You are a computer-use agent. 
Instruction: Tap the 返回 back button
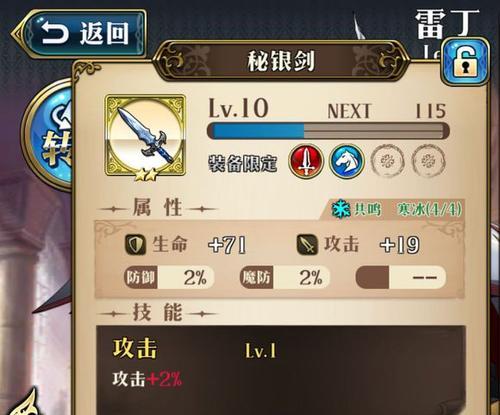[79, 33]
